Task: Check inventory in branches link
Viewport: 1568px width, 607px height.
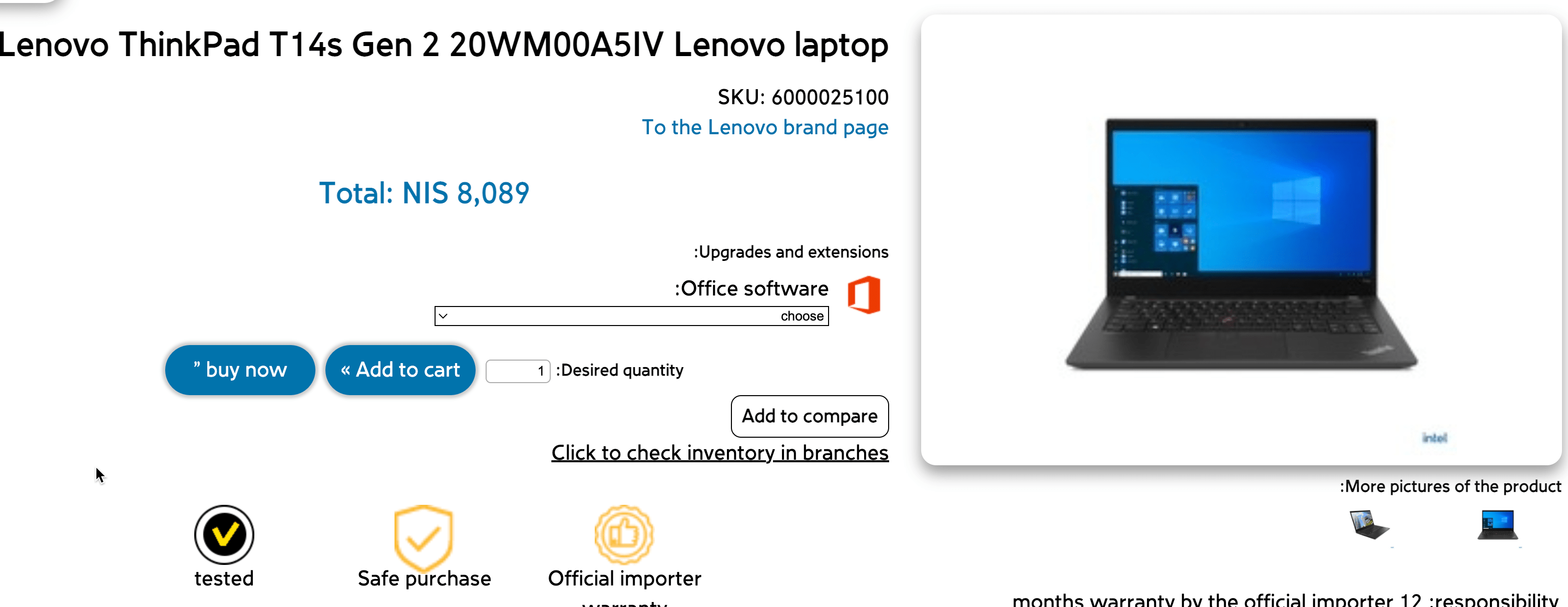Action: coord(720,452)
